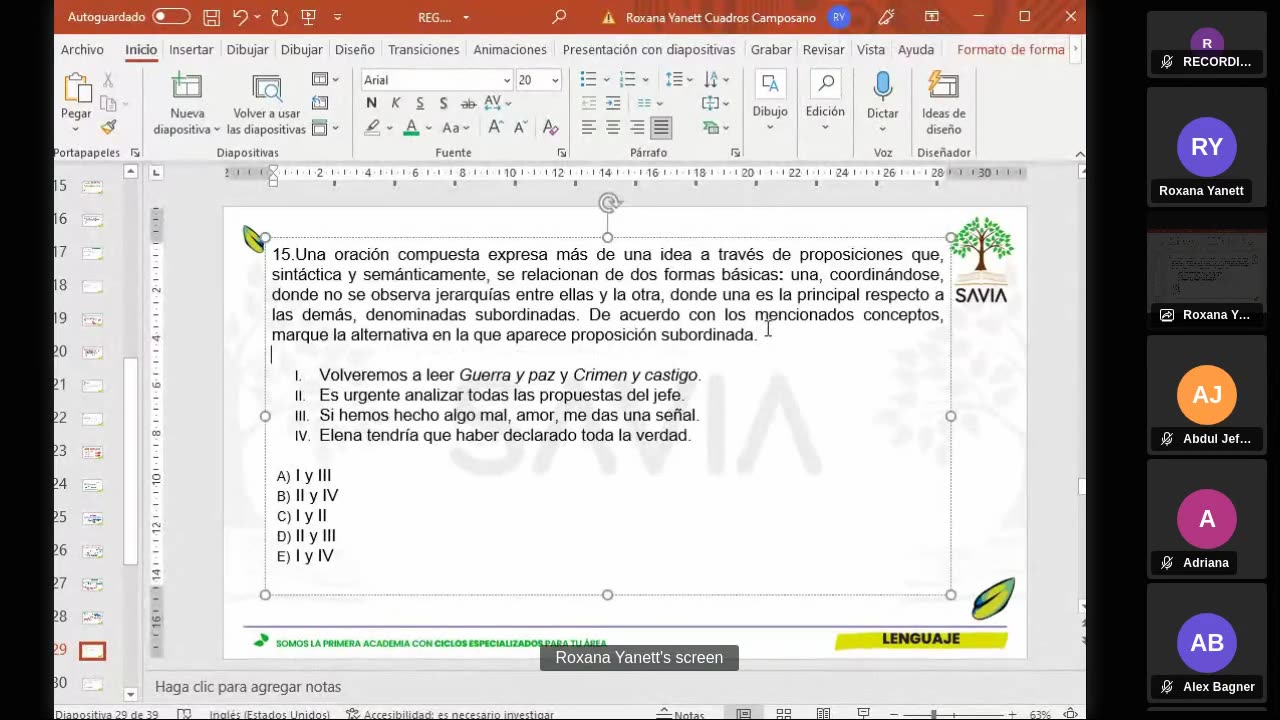Toggle the Autoguardado switch
1280x720 pixels.
[171, 16]
